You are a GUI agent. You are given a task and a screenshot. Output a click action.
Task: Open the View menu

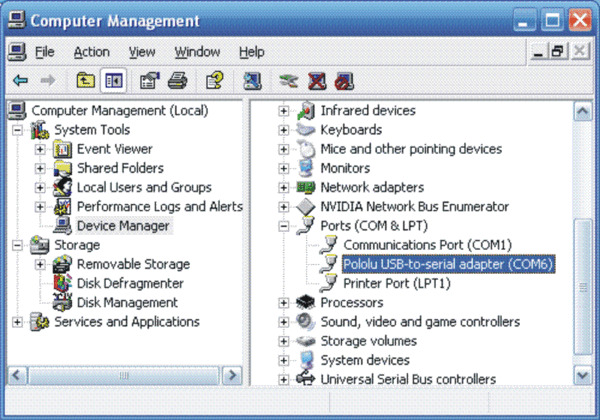142,52
